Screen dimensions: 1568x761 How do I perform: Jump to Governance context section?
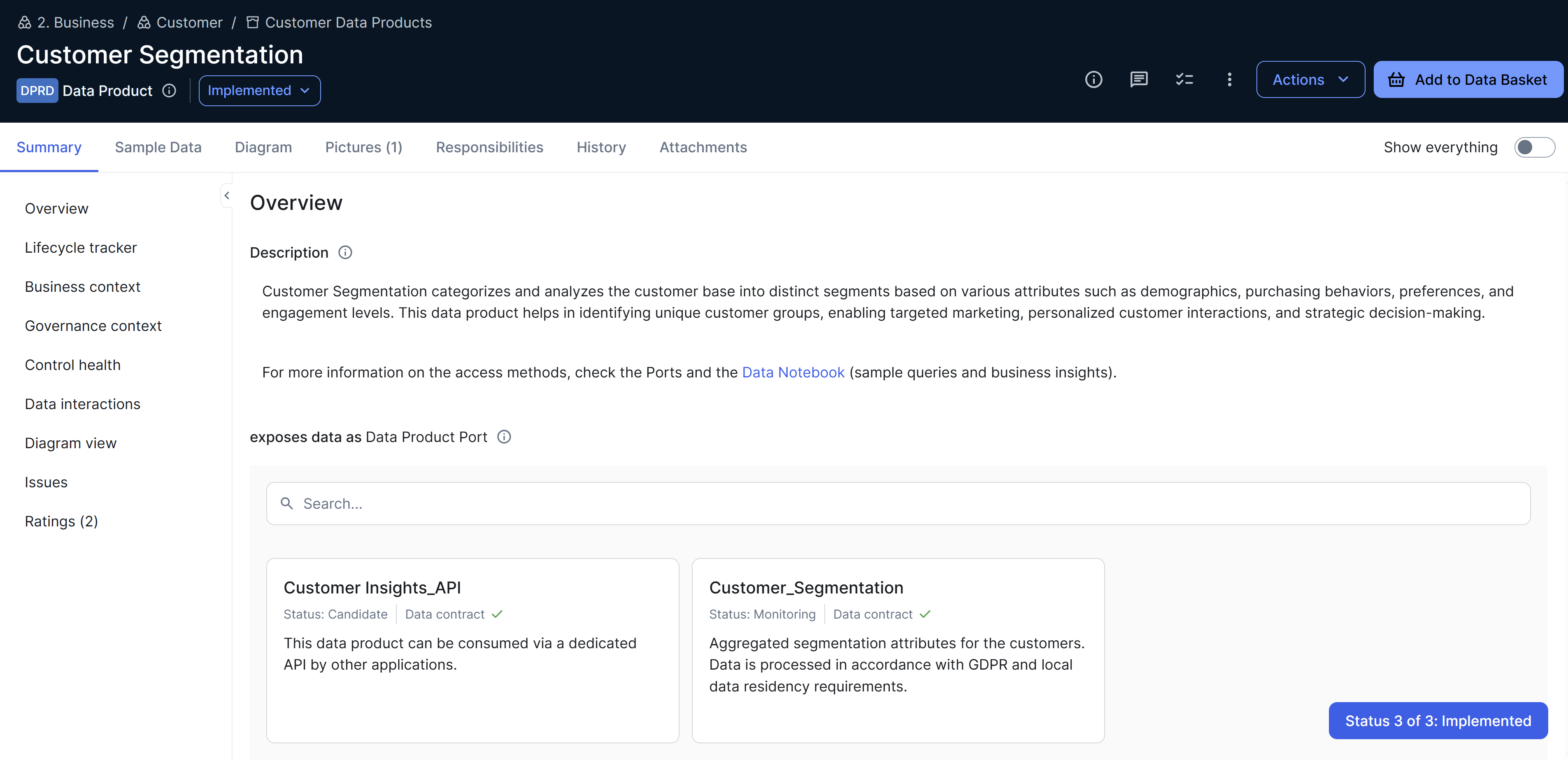pos(93,326)
